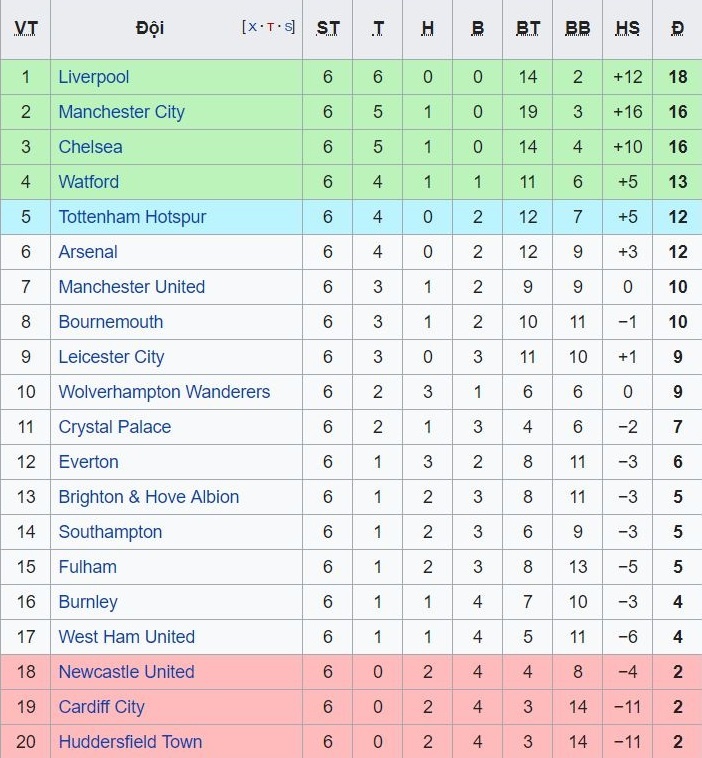Click the 't' talk template link

point(270,27)
